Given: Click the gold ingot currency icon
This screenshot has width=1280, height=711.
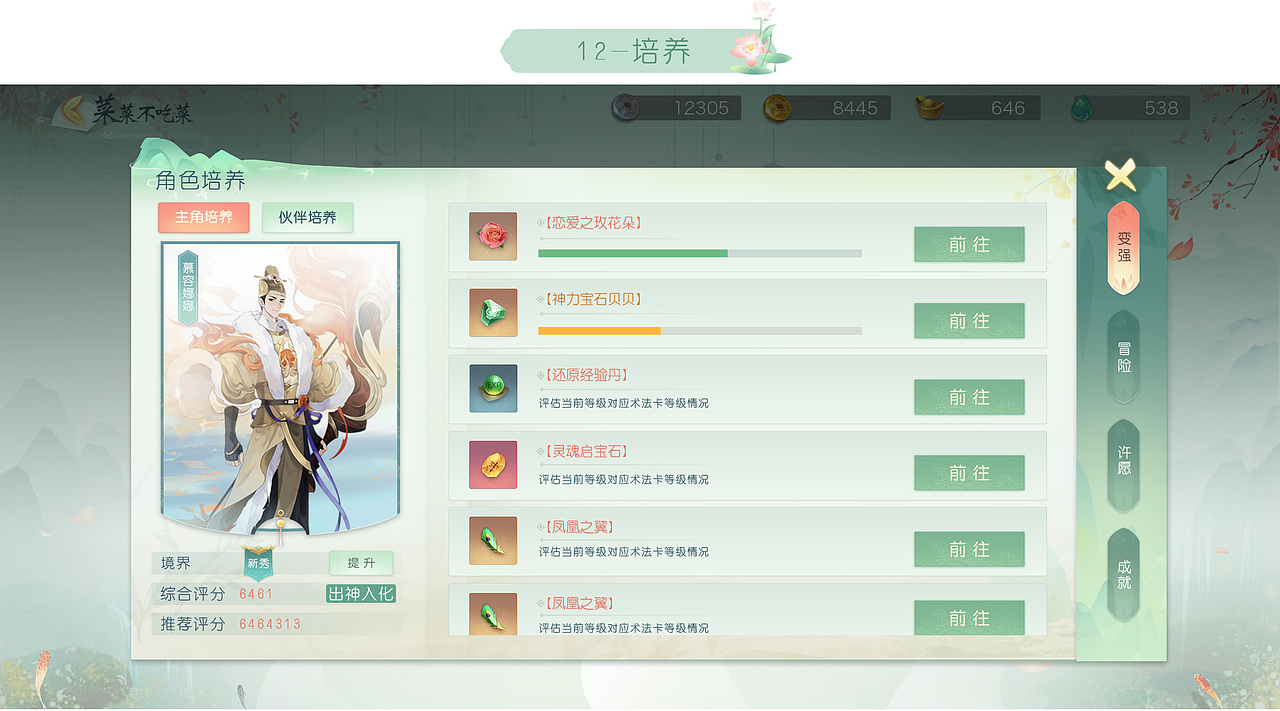Looking at the screenshot, I should coord(931,107).
